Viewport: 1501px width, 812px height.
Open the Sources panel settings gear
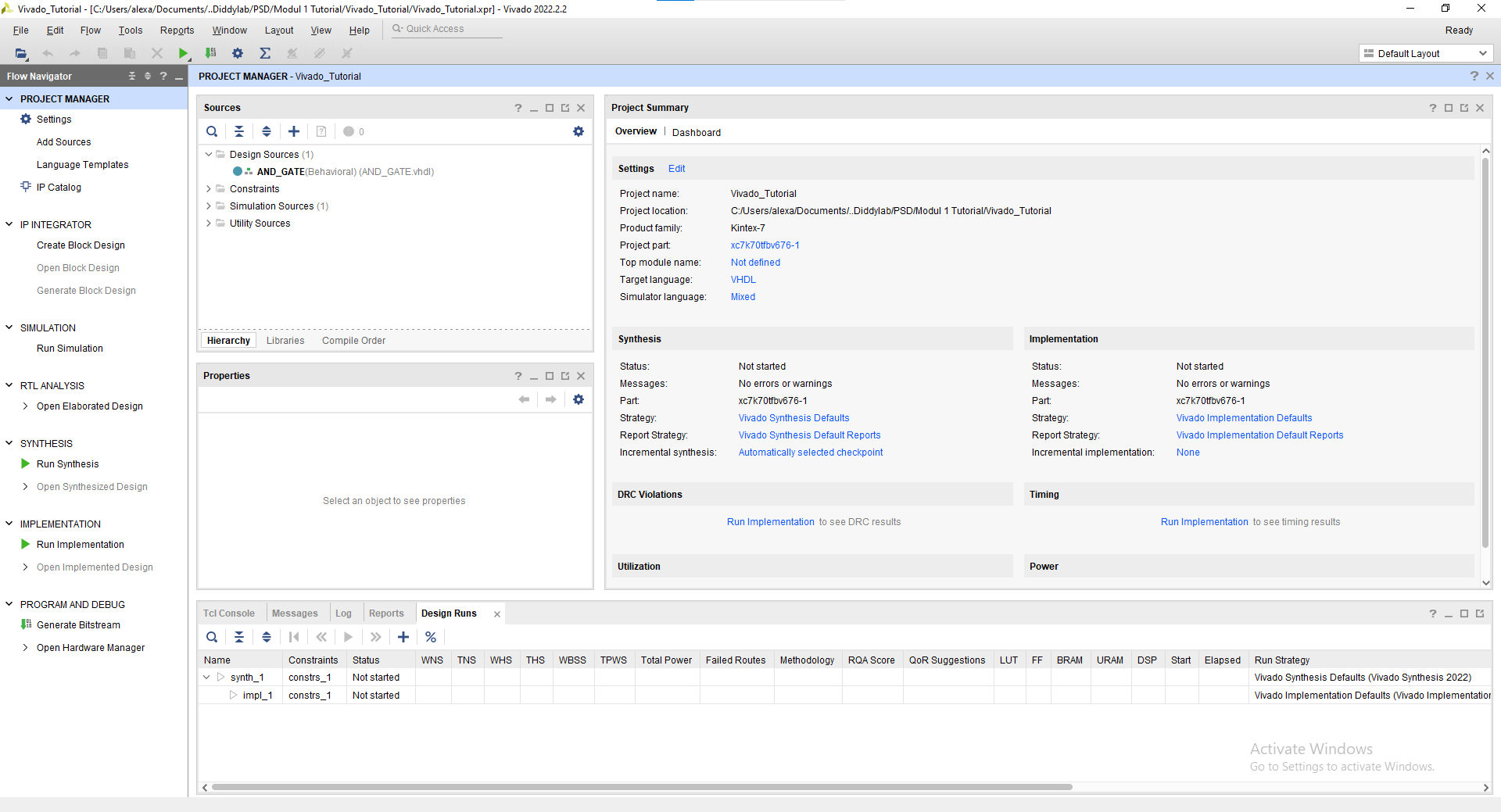pos(579,131)
